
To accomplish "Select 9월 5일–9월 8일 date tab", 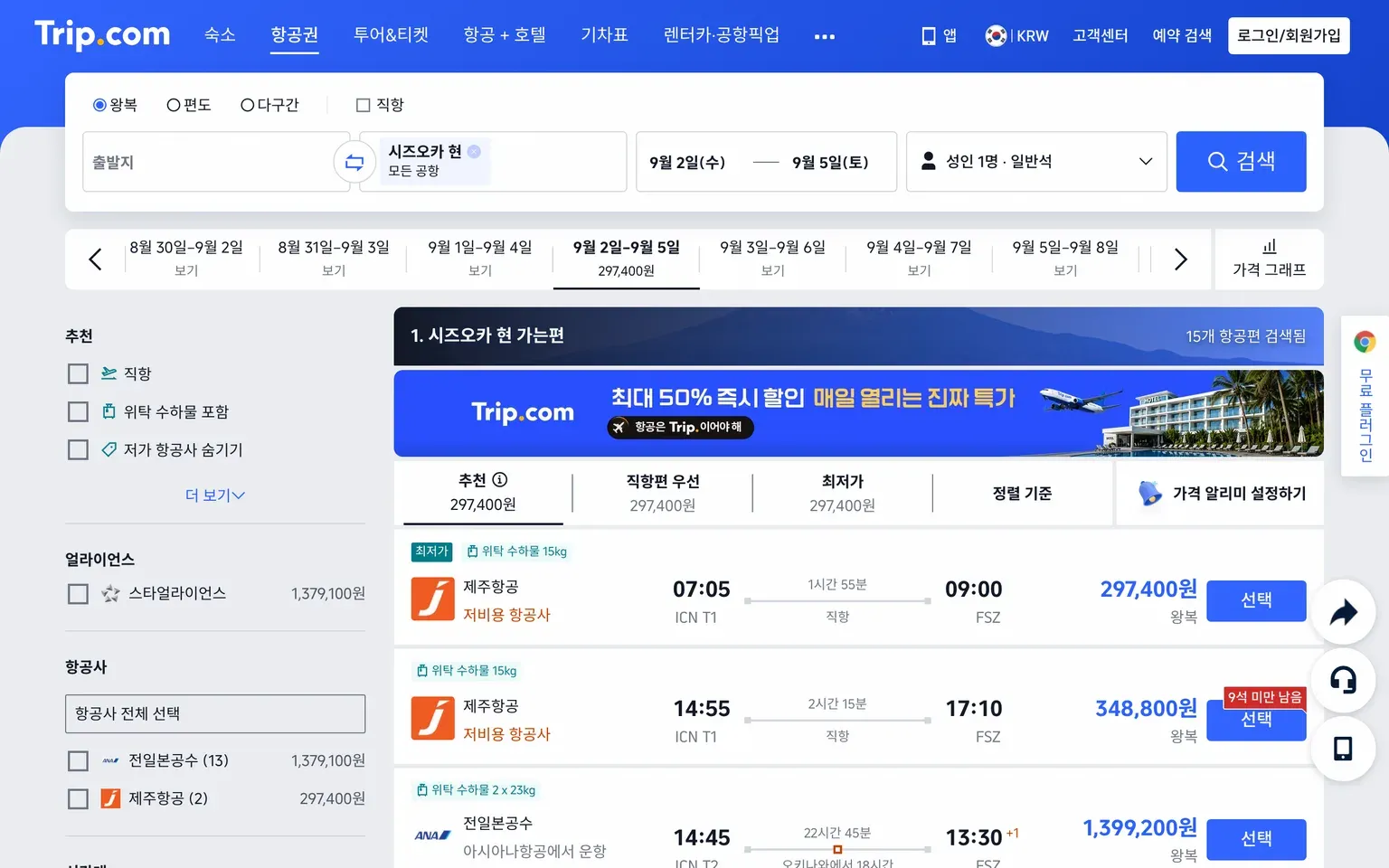I will (1065, 259).
